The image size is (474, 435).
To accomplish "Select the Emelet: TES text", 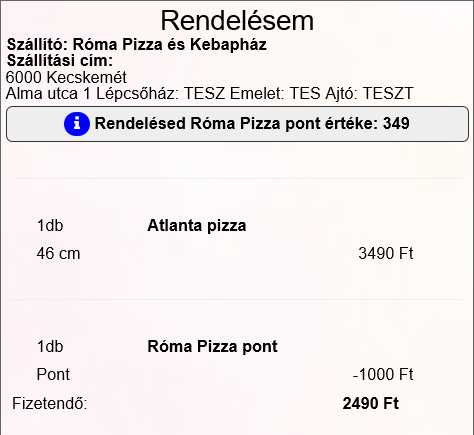I will (275, 93).
